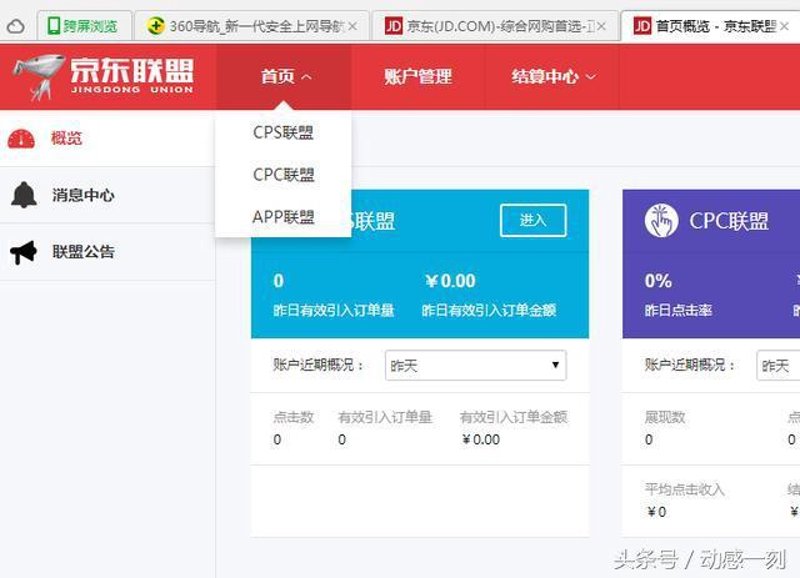Click the 展现数 label under CPC联盟

(664, 417)
